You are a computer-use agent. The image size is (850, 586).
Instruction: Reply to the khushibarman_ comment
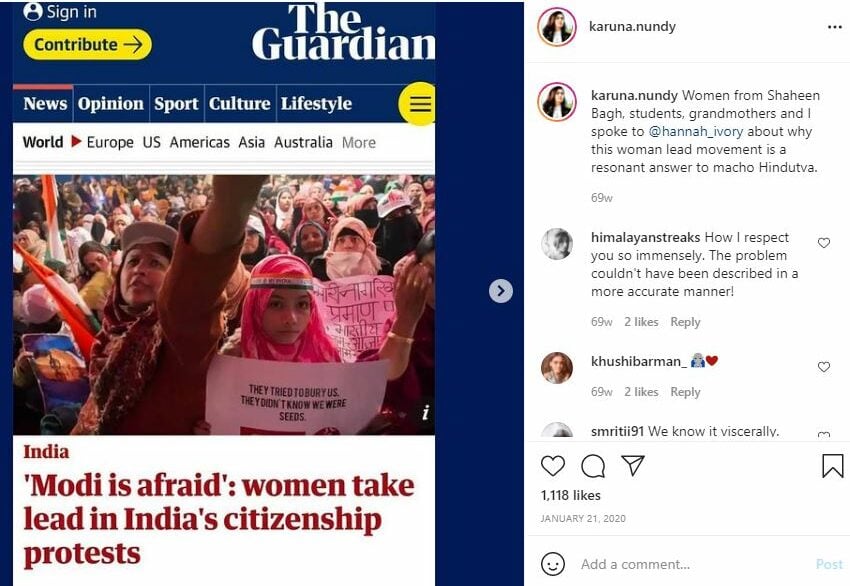(685, 392)
